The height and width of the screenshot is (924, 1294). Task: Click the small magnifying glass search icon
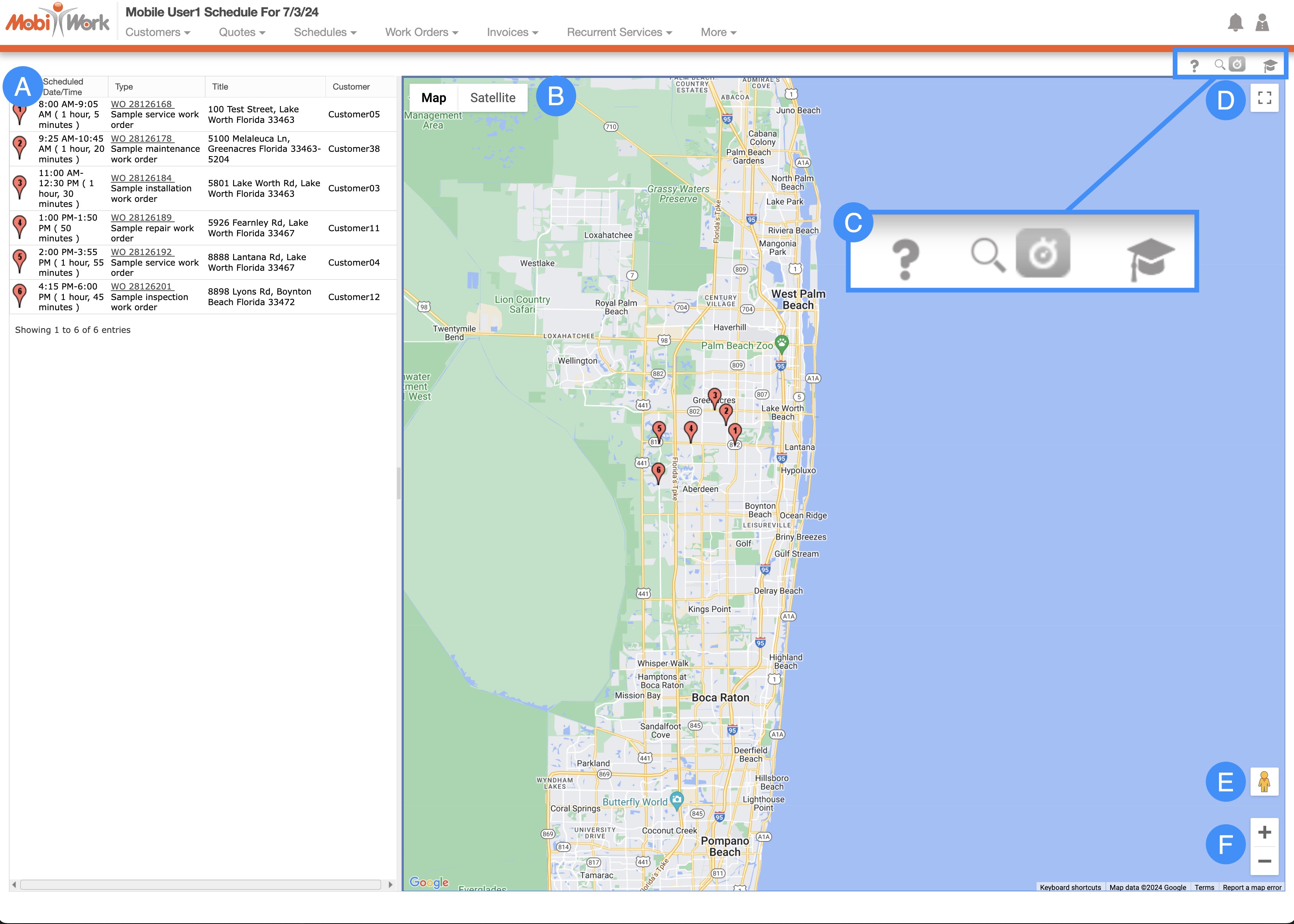(x=1220, y=65)
